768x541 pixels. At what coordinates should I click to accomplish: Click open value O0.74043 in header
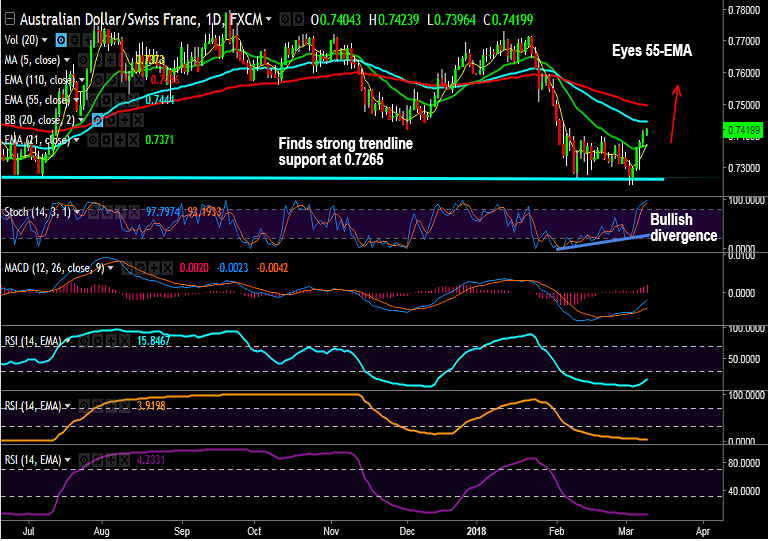coord(336,20)
